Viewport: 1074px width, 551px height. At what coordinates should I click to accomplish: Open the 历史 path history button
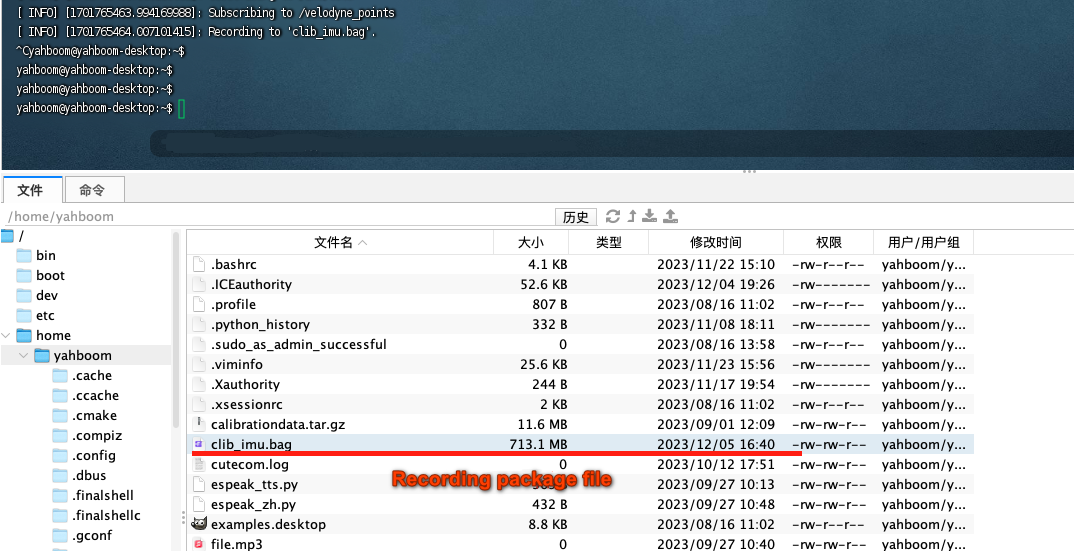tap(575, 217)
